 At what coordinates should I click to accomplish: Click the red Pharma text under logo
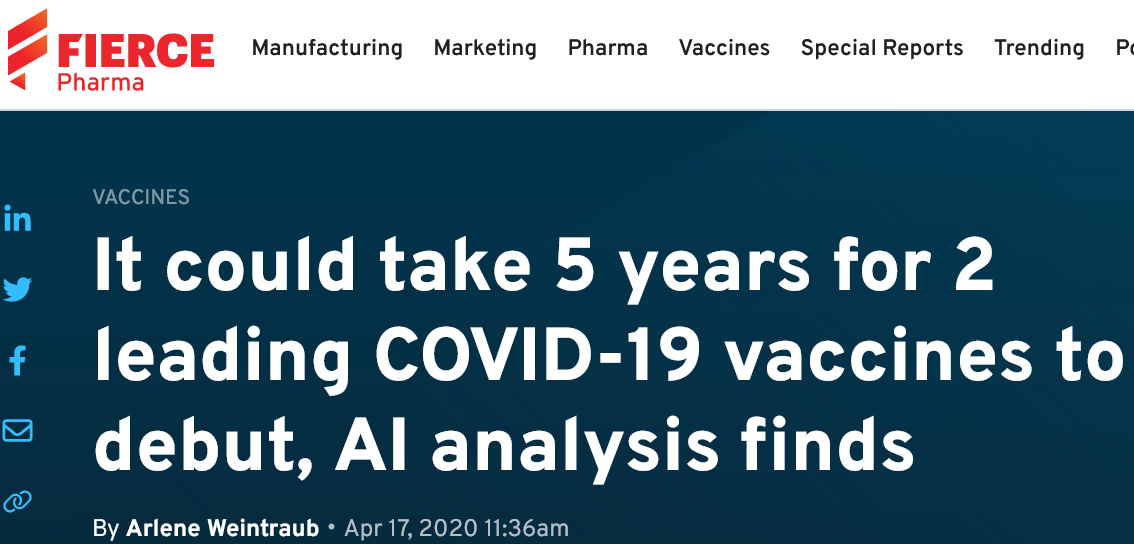point(100,82)
